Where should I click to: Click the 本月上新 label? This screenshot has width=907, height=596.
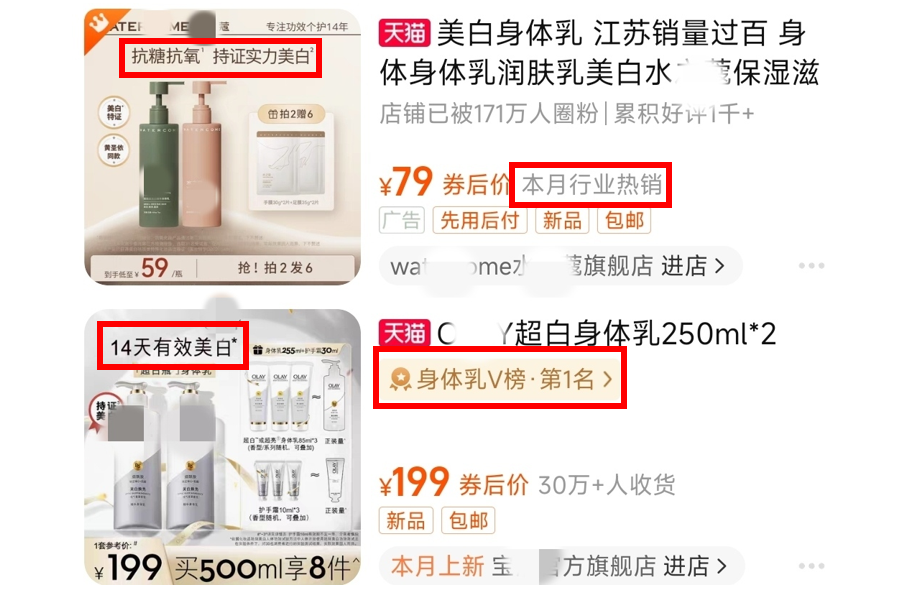pyautogui.click(x=437, y=566)
